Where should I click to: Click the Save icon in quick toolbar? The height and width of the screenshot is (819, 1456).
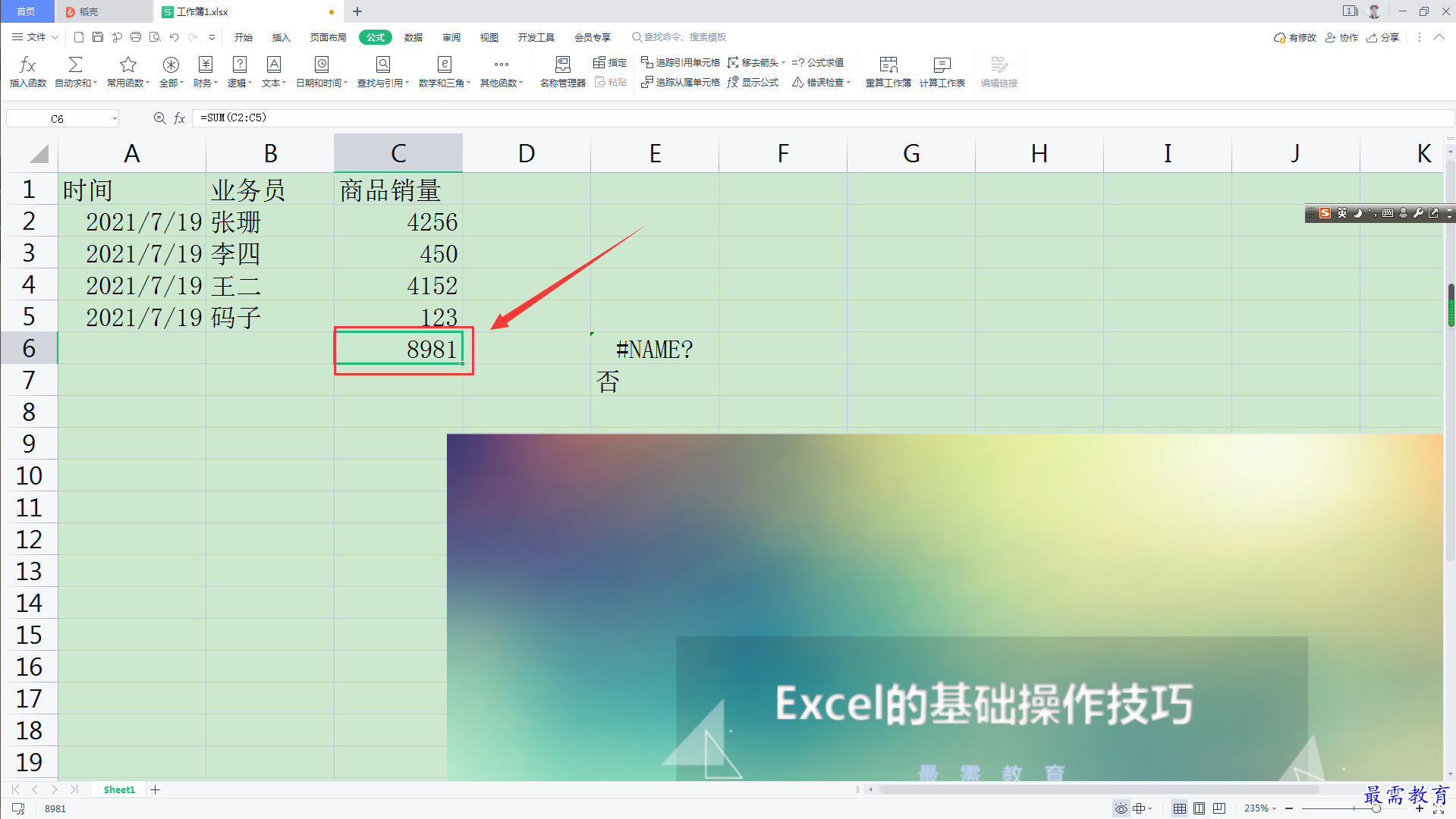point(98,37)
